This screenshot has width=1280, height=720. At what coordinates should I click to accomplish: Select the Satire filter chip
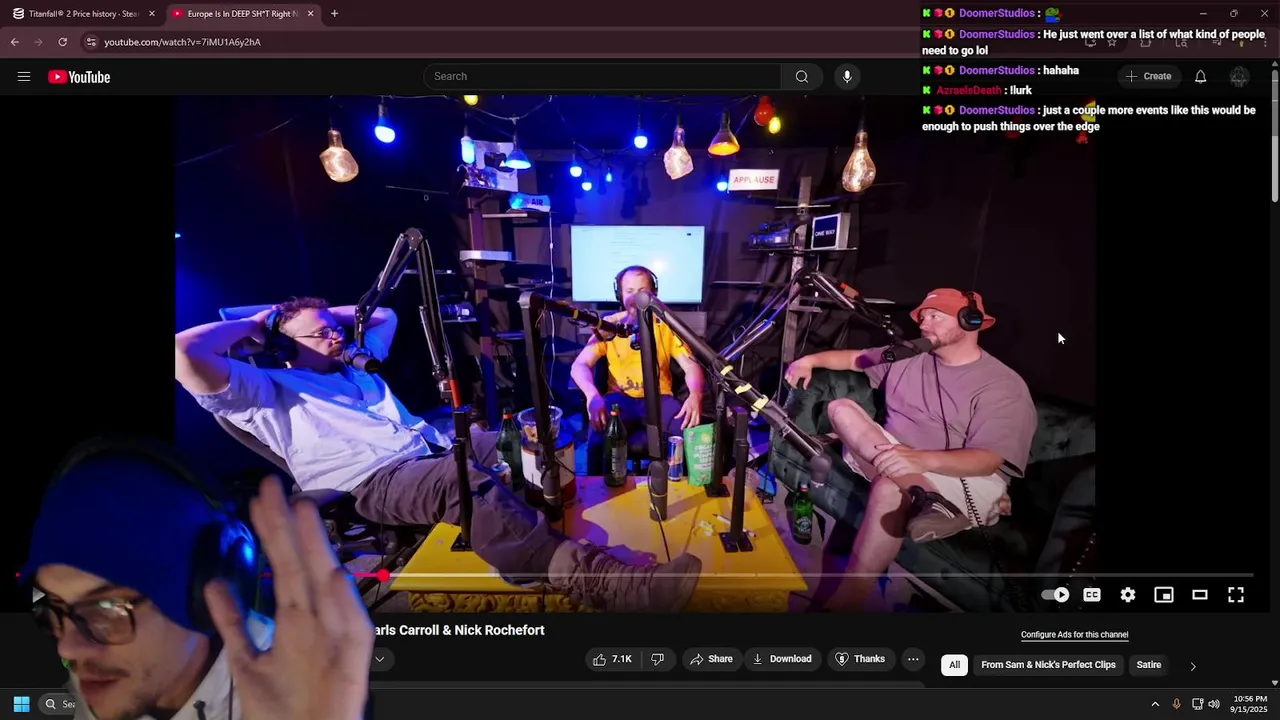pos(1149,665)
